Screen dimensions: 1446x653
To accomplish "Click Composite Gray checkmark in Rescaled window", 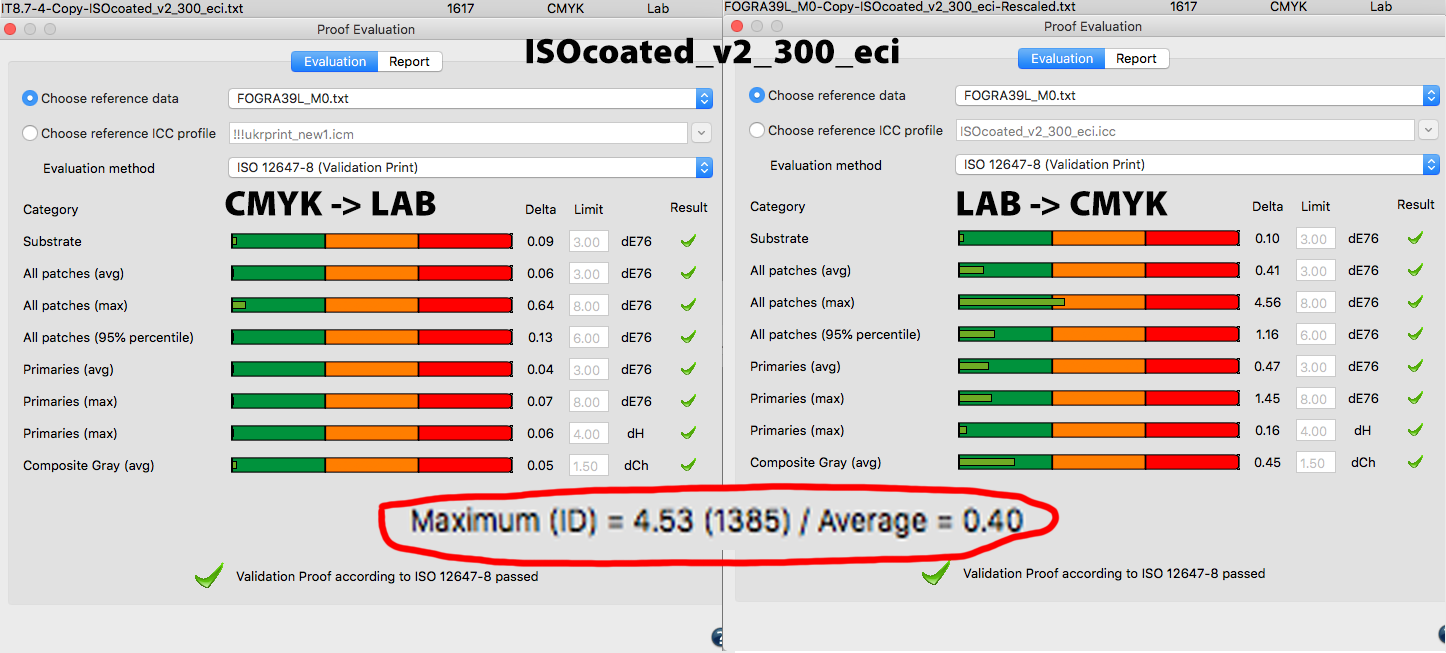I will [x=1415, y=462].
